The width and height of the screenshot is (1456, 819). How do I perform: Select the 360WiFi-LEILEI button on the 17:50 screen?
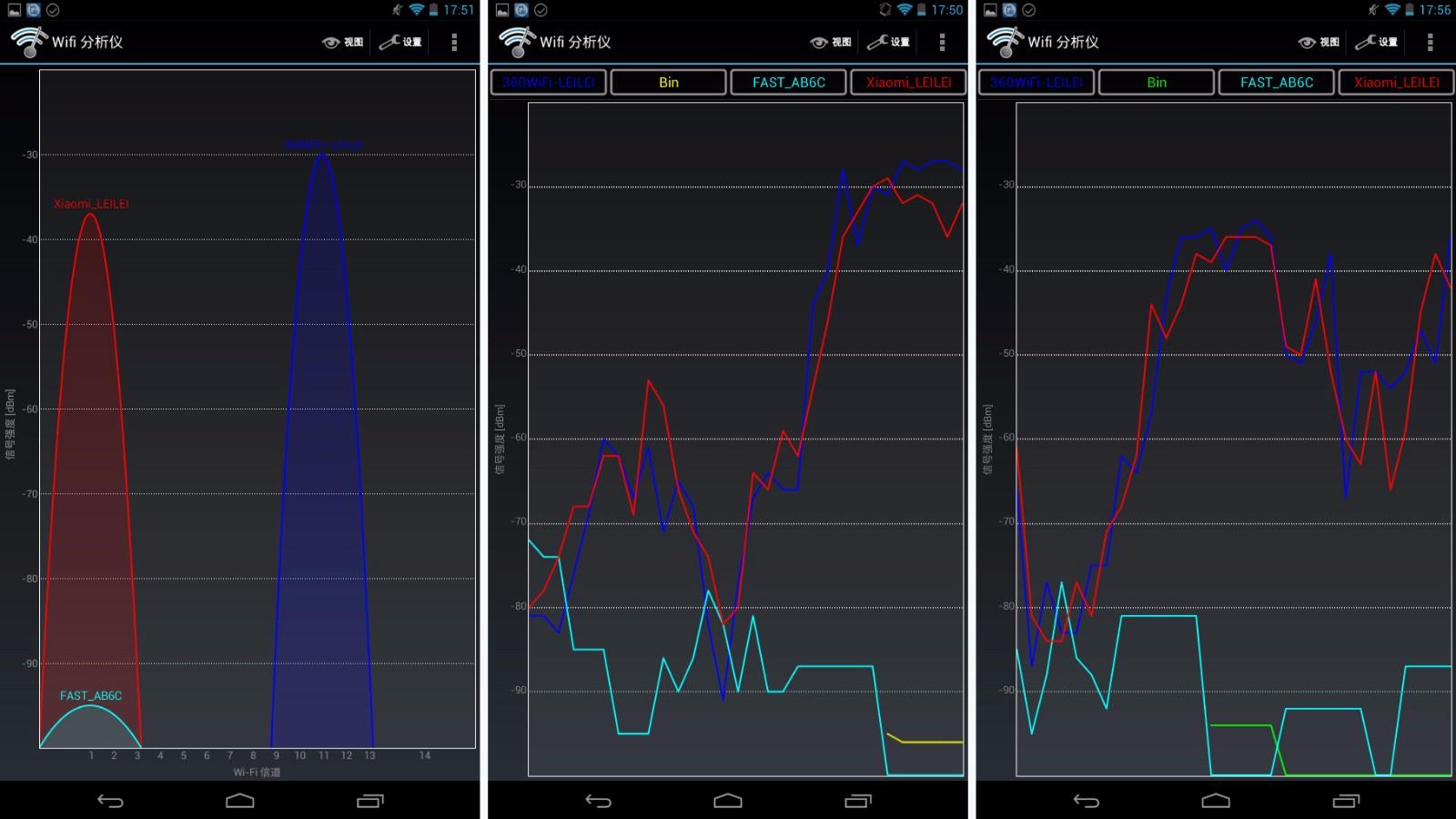point(549,82)
